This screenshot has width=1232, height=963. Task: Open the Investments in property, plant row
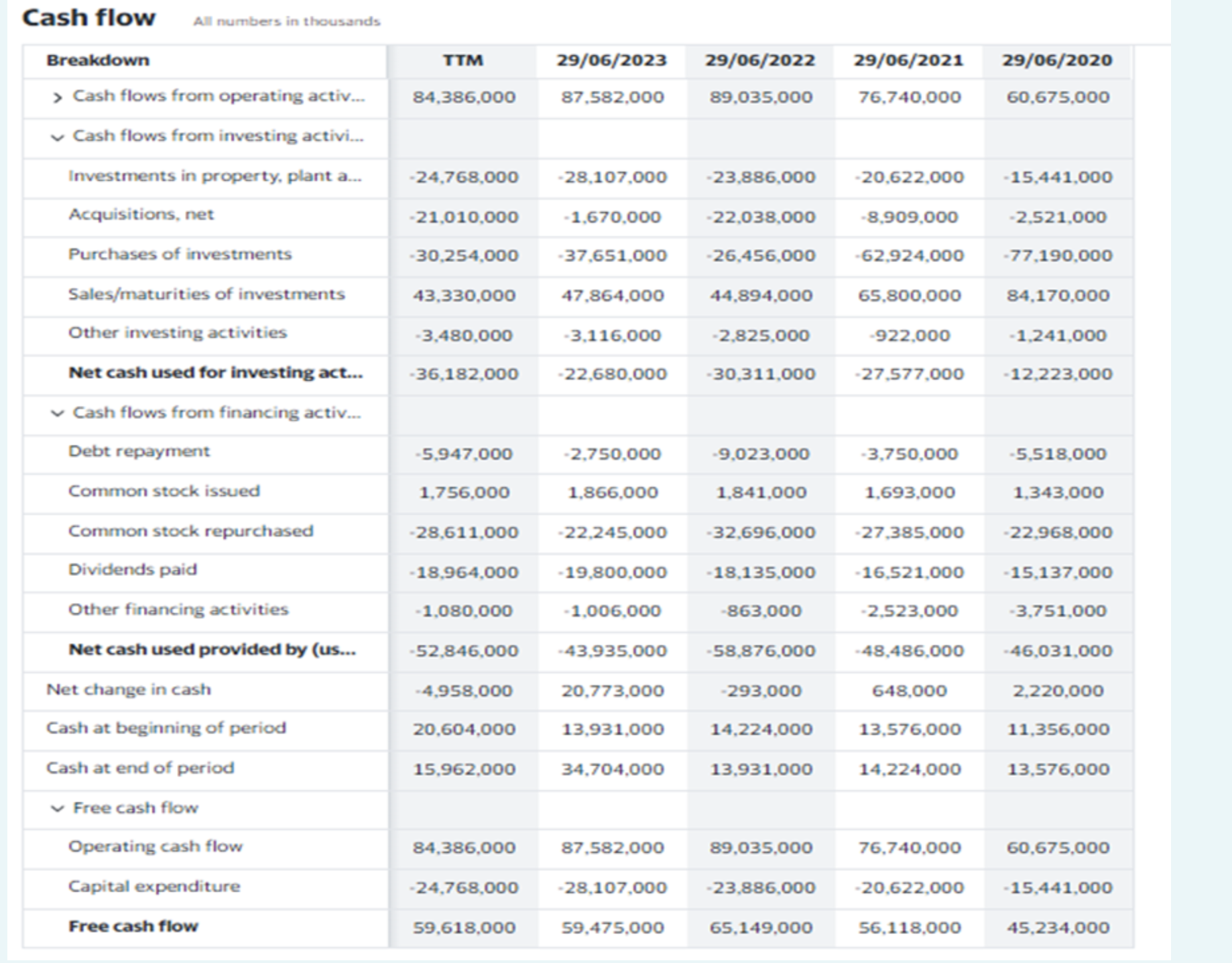[214, 176]
